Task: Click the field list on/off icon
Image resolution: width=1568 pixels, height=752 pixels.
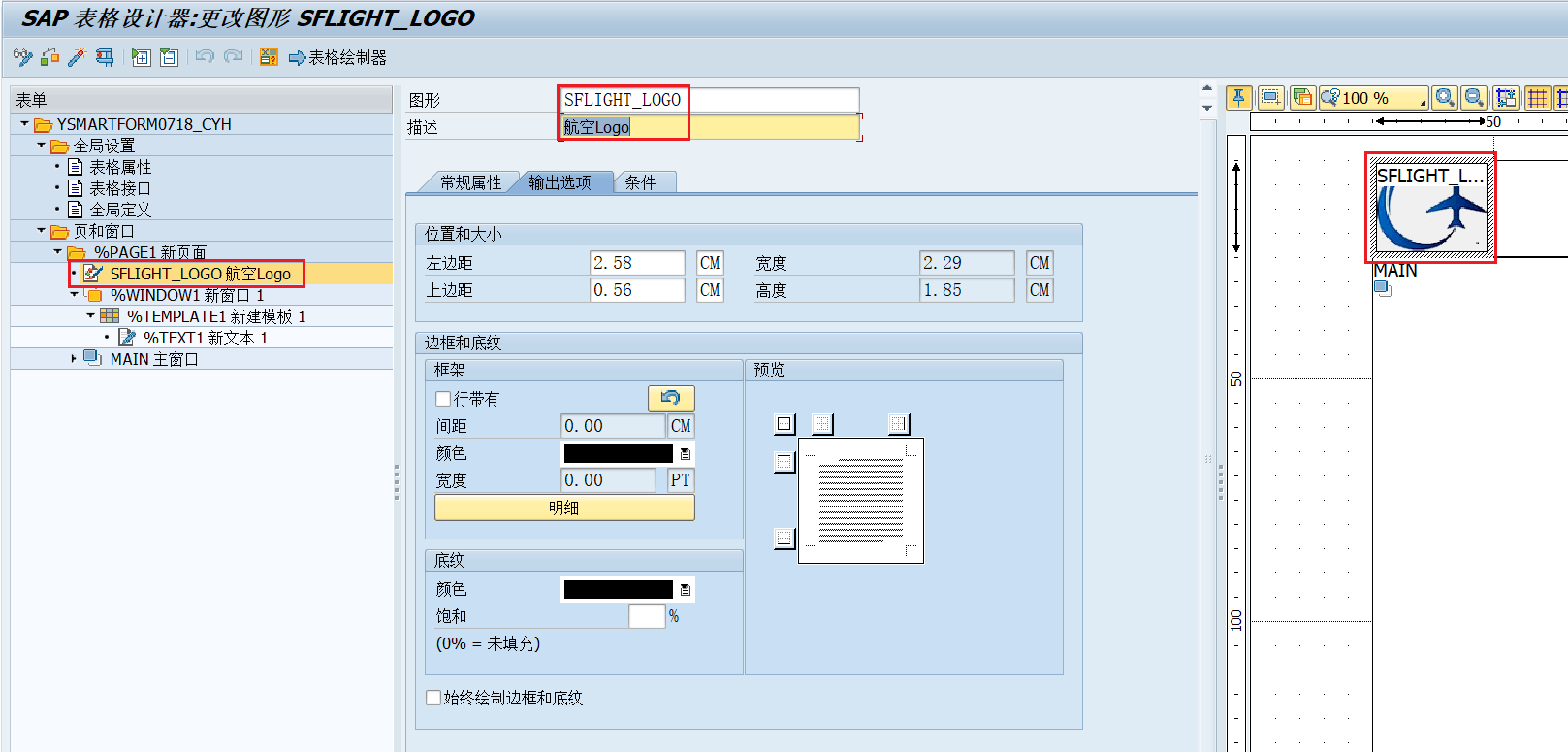Action: point(269,57)
